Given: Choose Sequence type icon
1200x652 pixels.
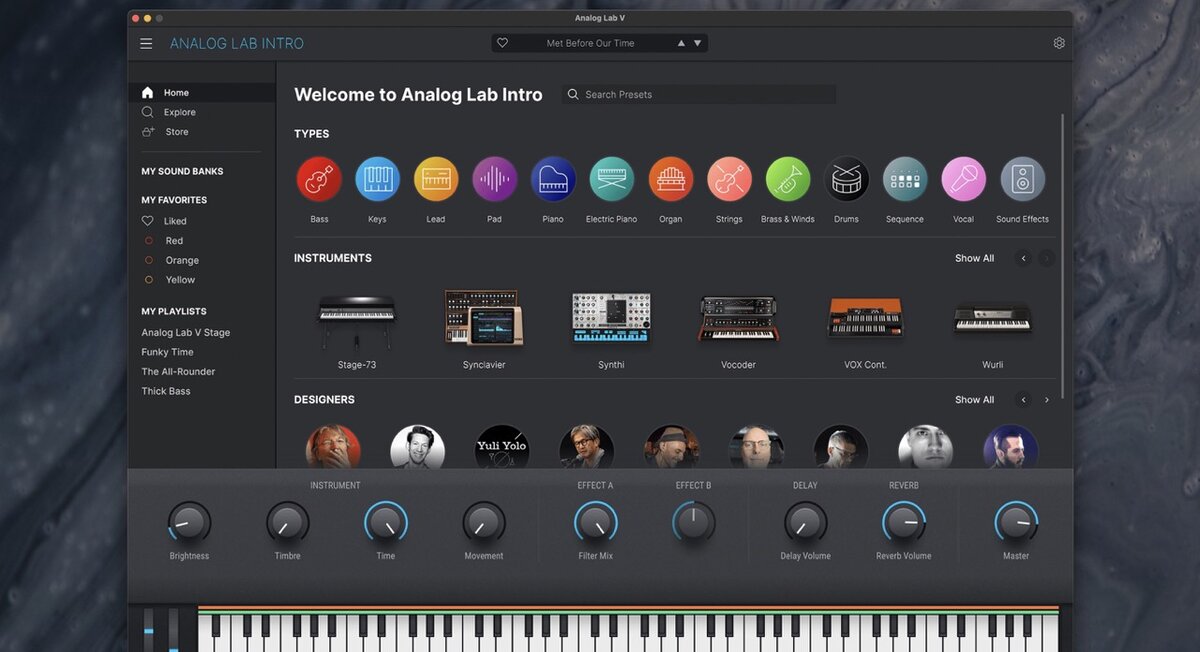Looking at the screenshot, I should click(905, 179).
